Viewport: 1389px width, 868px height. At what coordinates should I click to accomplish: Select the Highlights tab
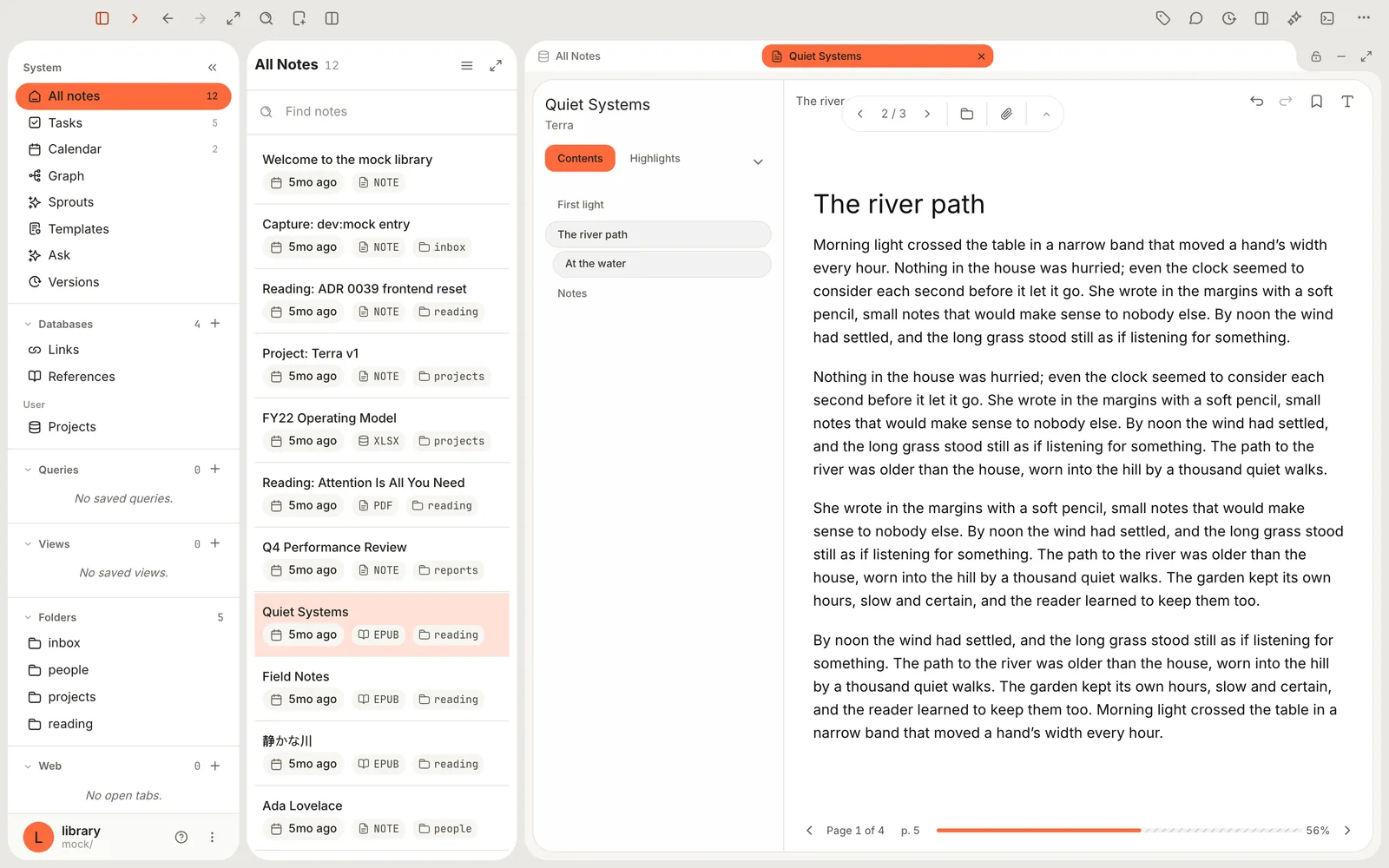[655, 158]
